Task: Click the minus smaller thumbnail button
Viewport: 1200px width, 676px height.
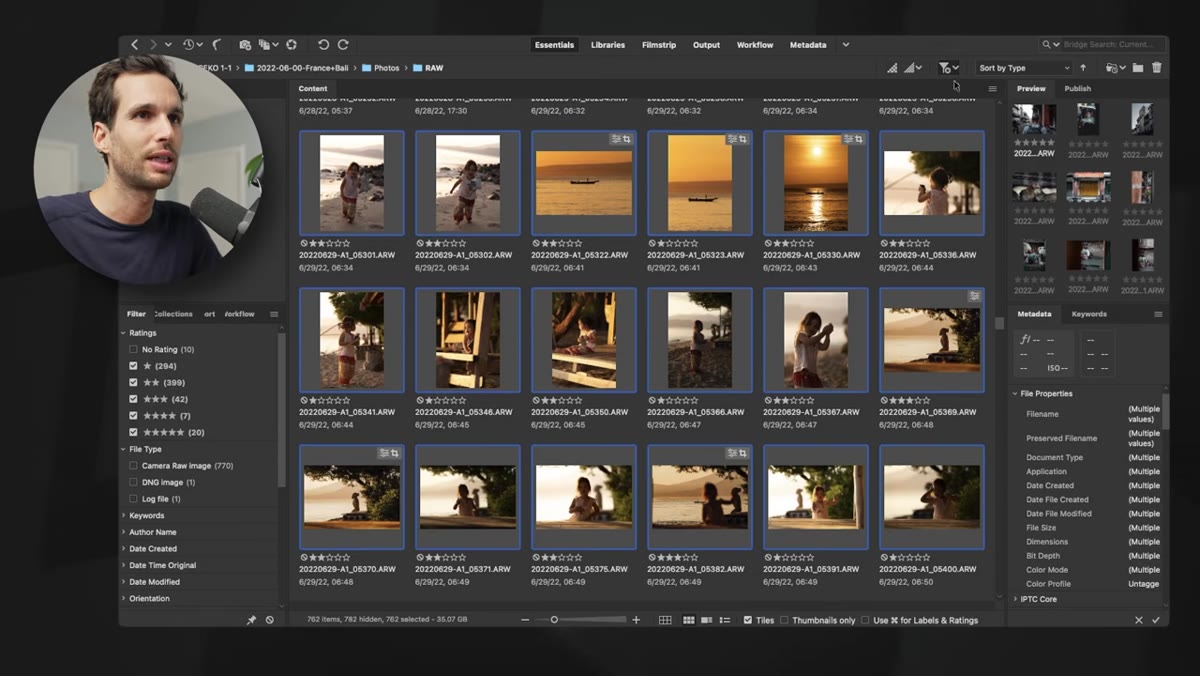Action: pyautogui.click(x=525, y=620)
